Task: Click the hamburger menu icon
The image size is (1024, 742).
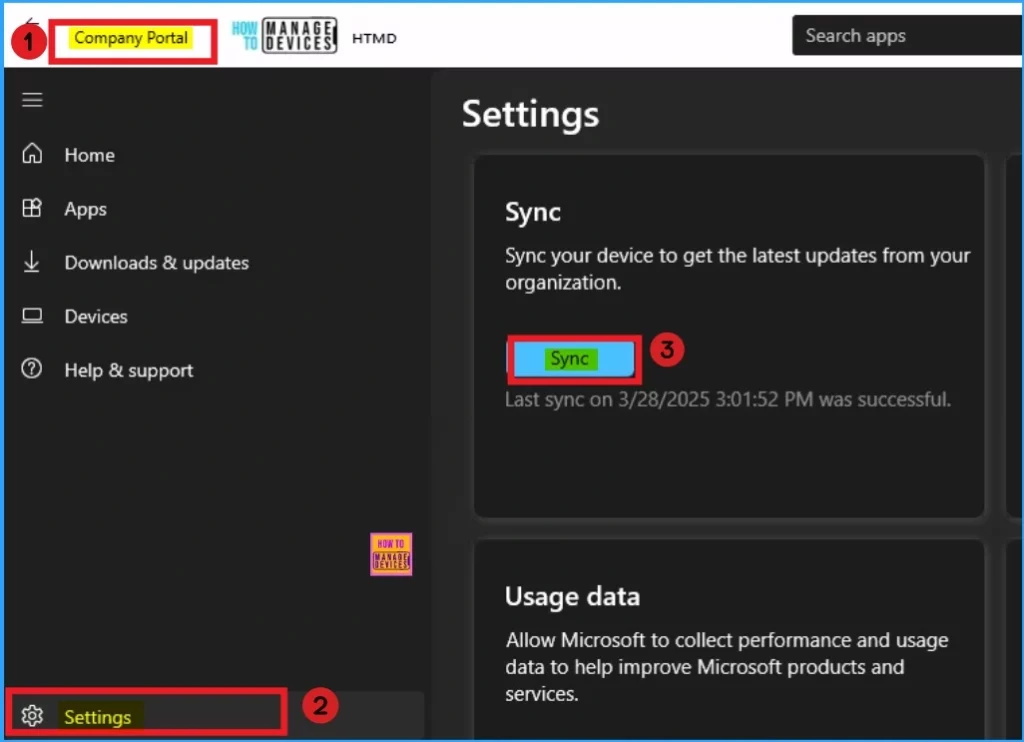Action: 32,100
